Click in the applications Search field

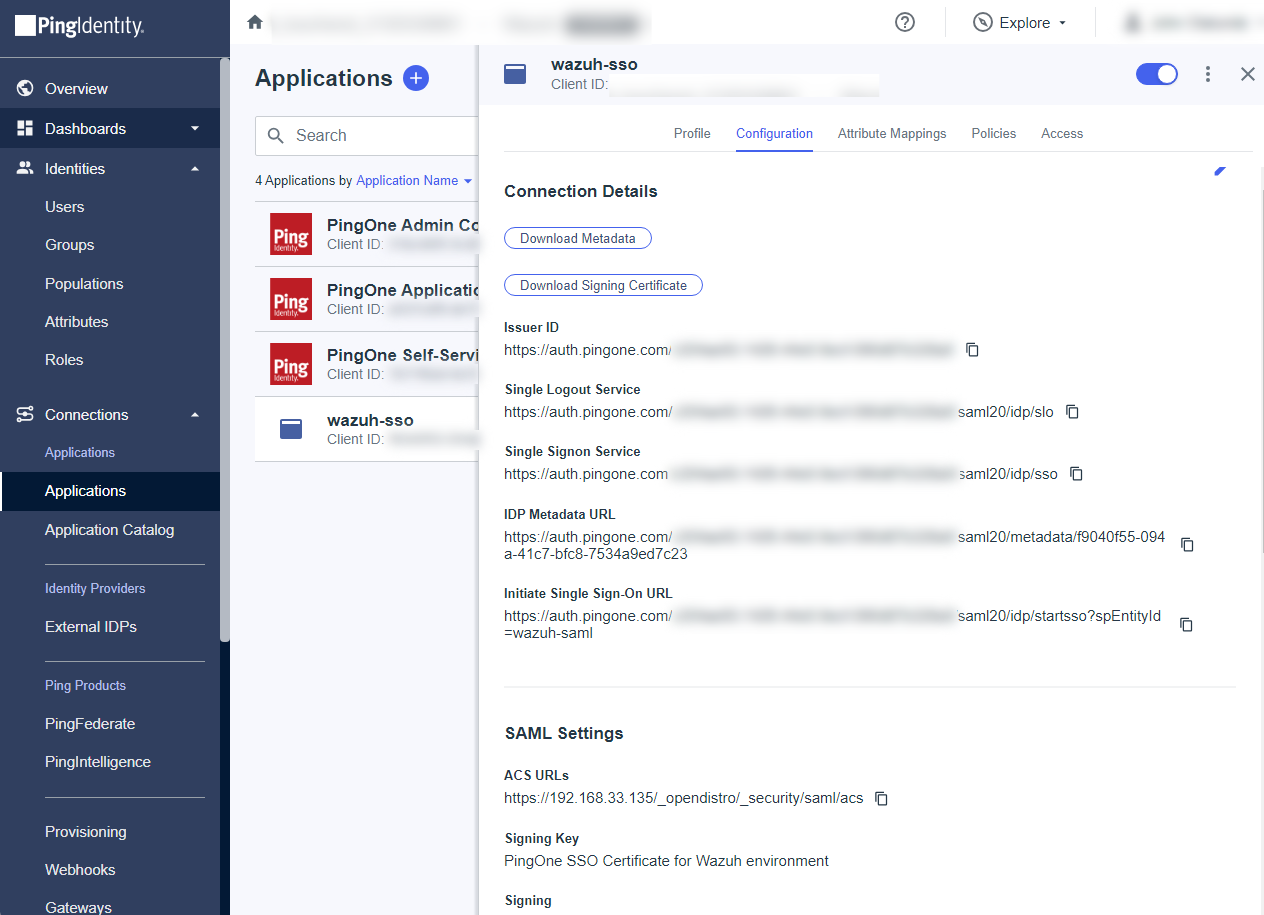pyautogui.click(x=380, y=135)
